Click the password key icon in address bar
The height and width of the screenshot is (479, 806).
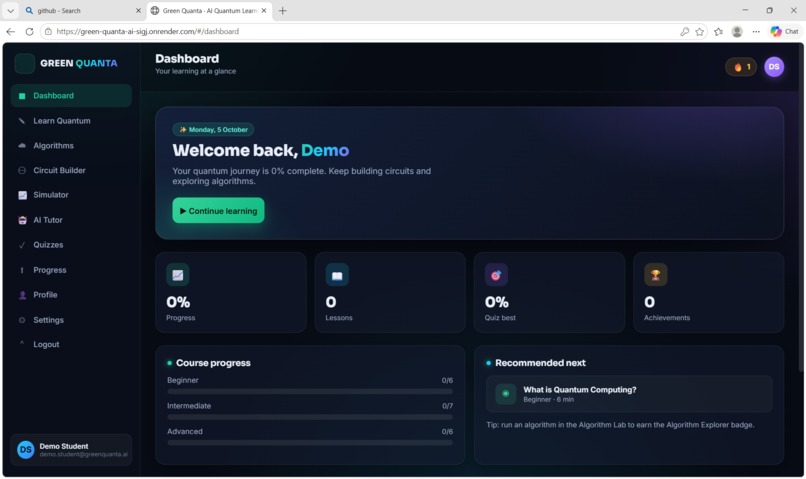click(684, 31)
